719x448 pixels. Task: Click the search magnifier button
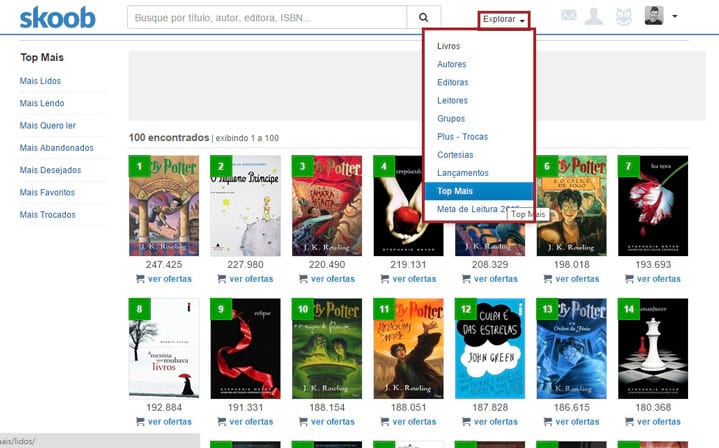[x=423, y=17]
